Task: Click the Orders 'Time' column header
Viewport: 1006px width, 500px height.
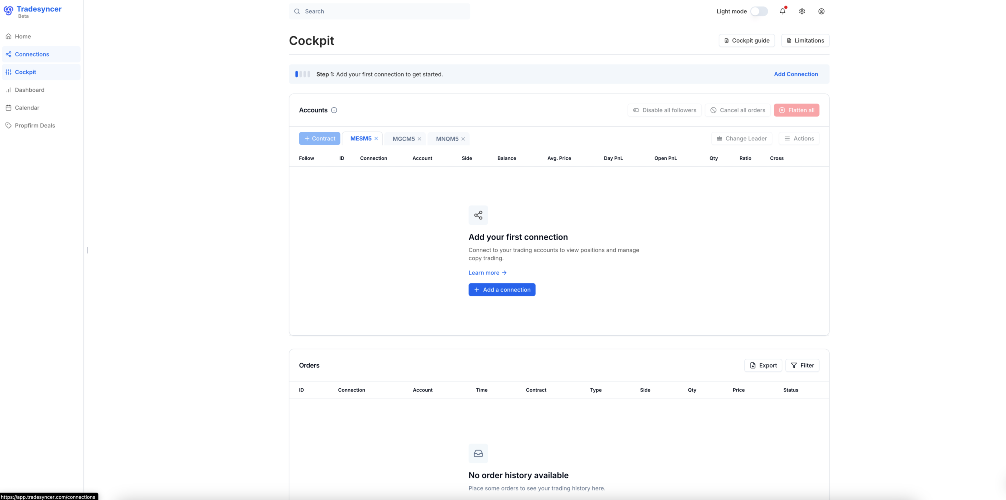Action: 482,390
